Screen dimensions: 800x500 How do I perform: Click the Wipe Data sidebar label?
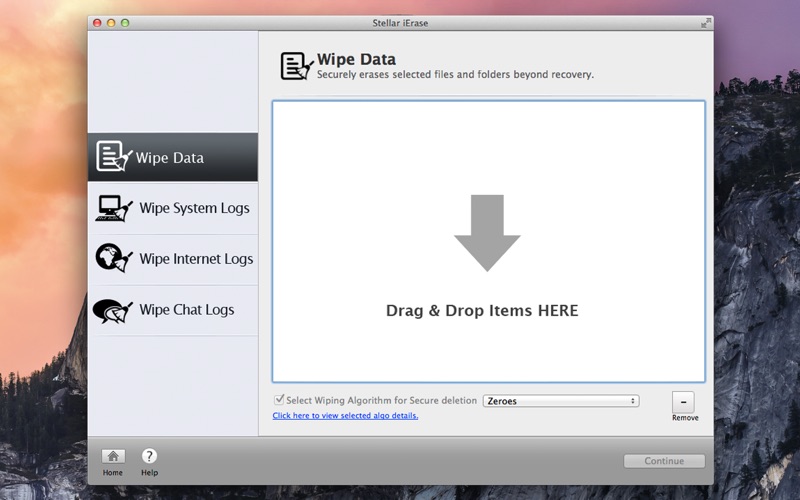point(169,158)
